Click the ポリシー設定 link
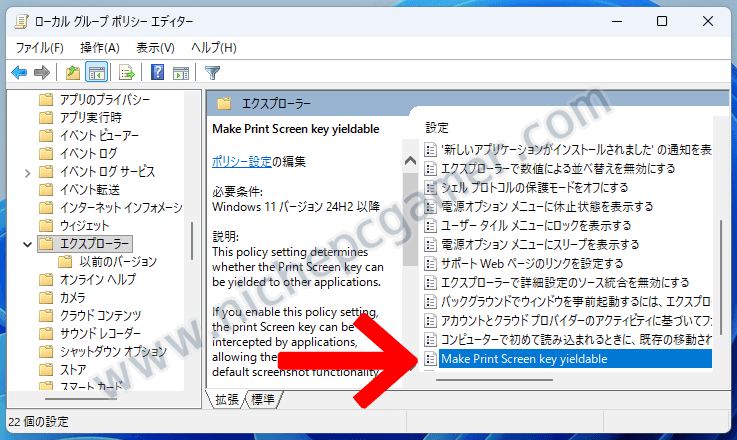This screenshot has width=737, height=440. (x=241, y=161)
